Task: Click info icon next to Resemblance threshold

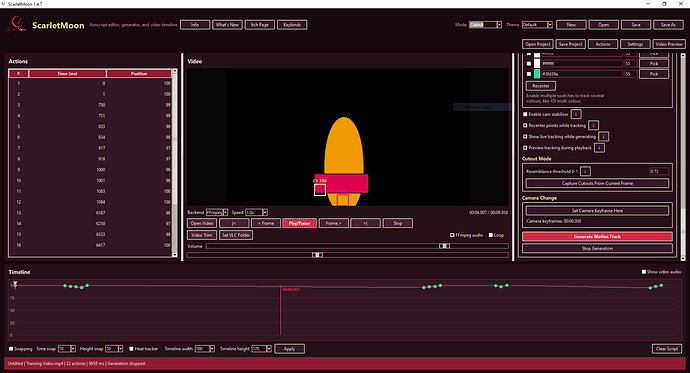Action: [x=585, y=171]
